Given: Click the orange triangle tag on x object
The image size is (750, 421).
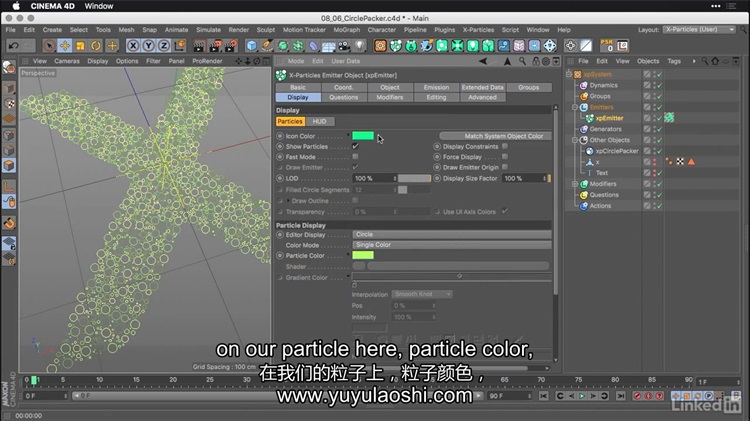Looking at the screenshot, I should (691, 162).
